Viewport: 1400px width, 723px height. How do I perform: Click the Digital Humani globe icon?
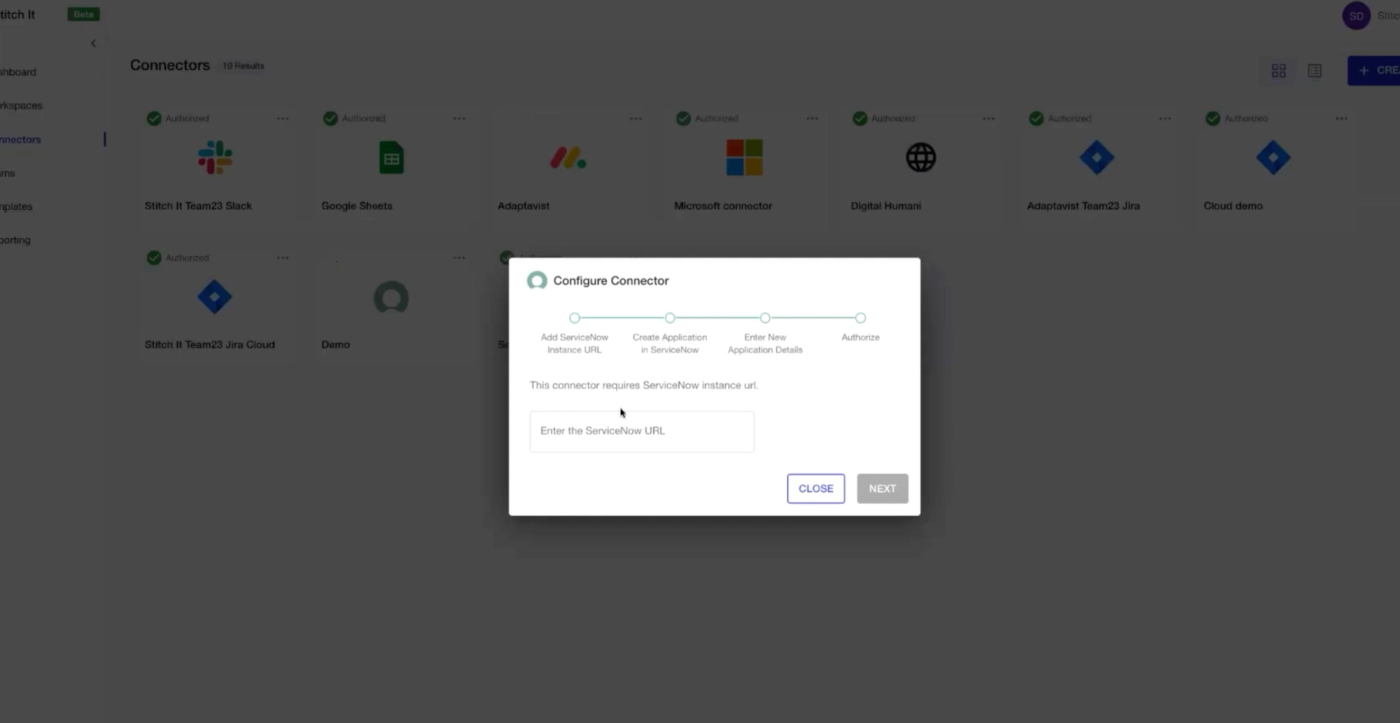[918, 157]
